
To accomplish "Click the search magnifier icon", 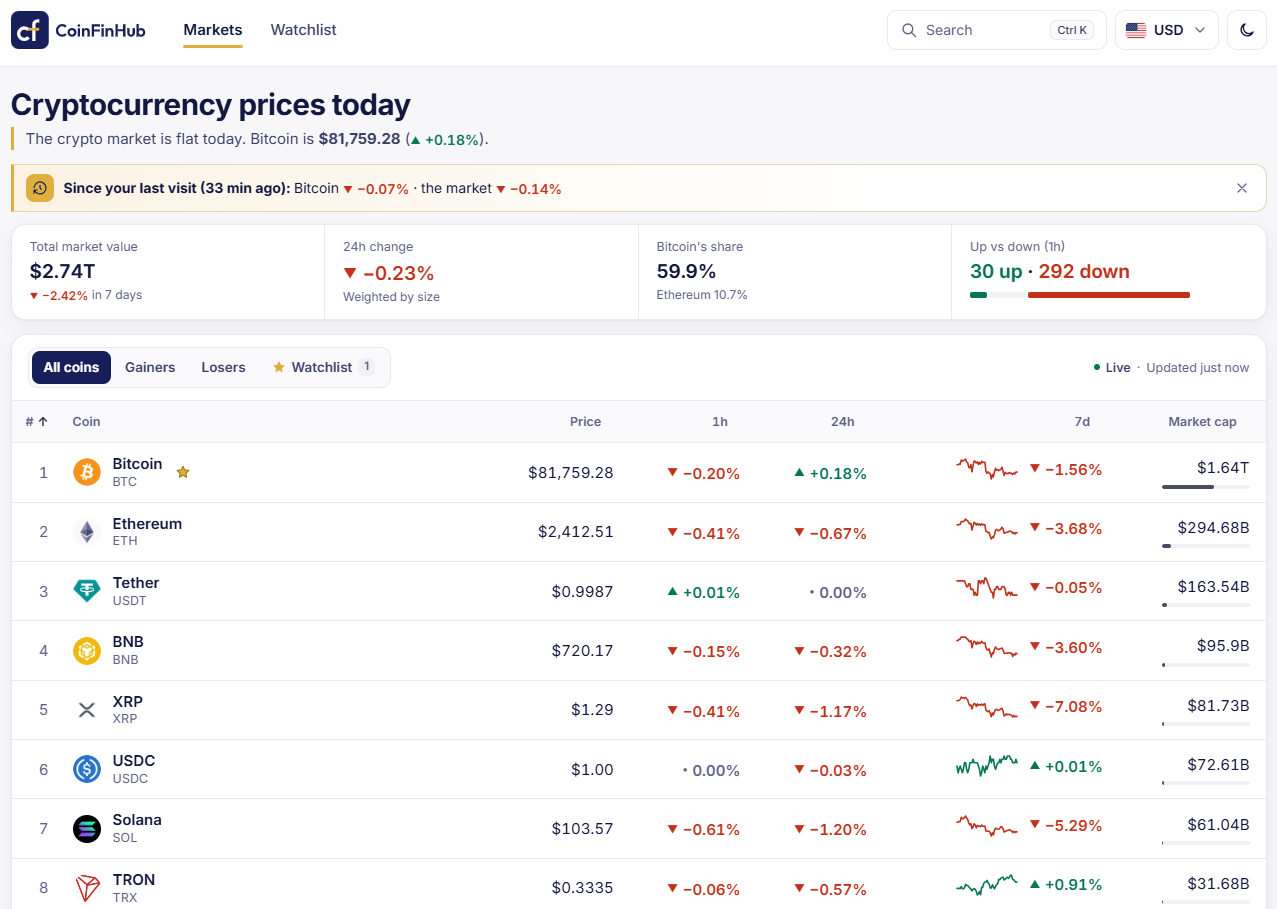I will [909, 30].
